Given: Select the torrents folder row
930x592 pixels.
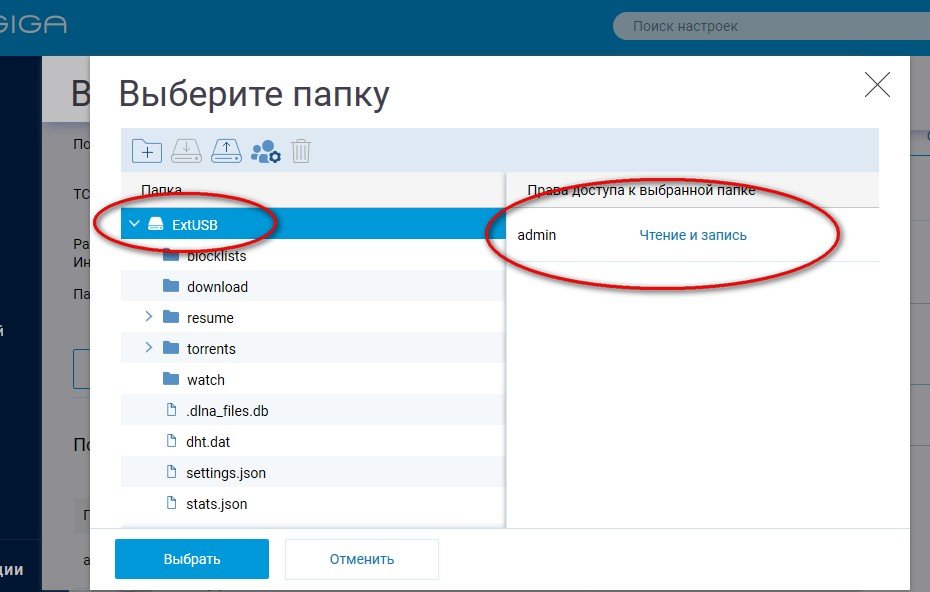Looking at the screenshot, I should (x=313, y=348).
